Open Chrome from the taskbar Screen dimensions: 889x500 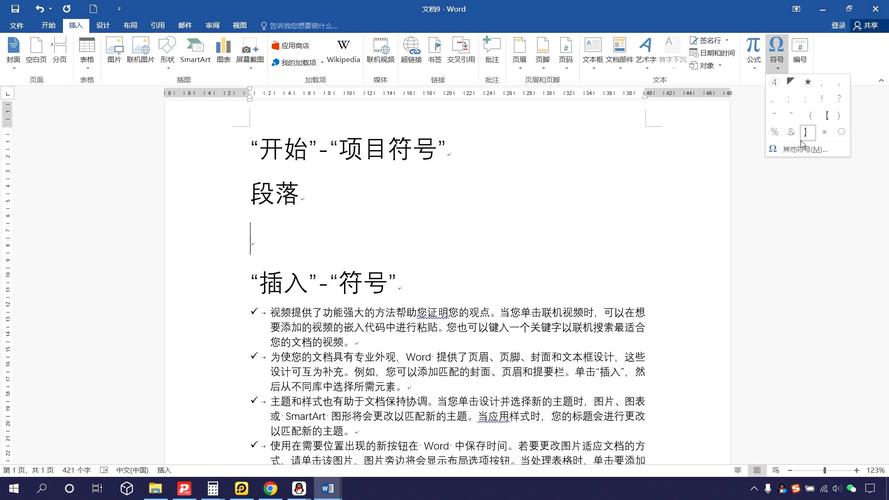(x=270, y=488)
